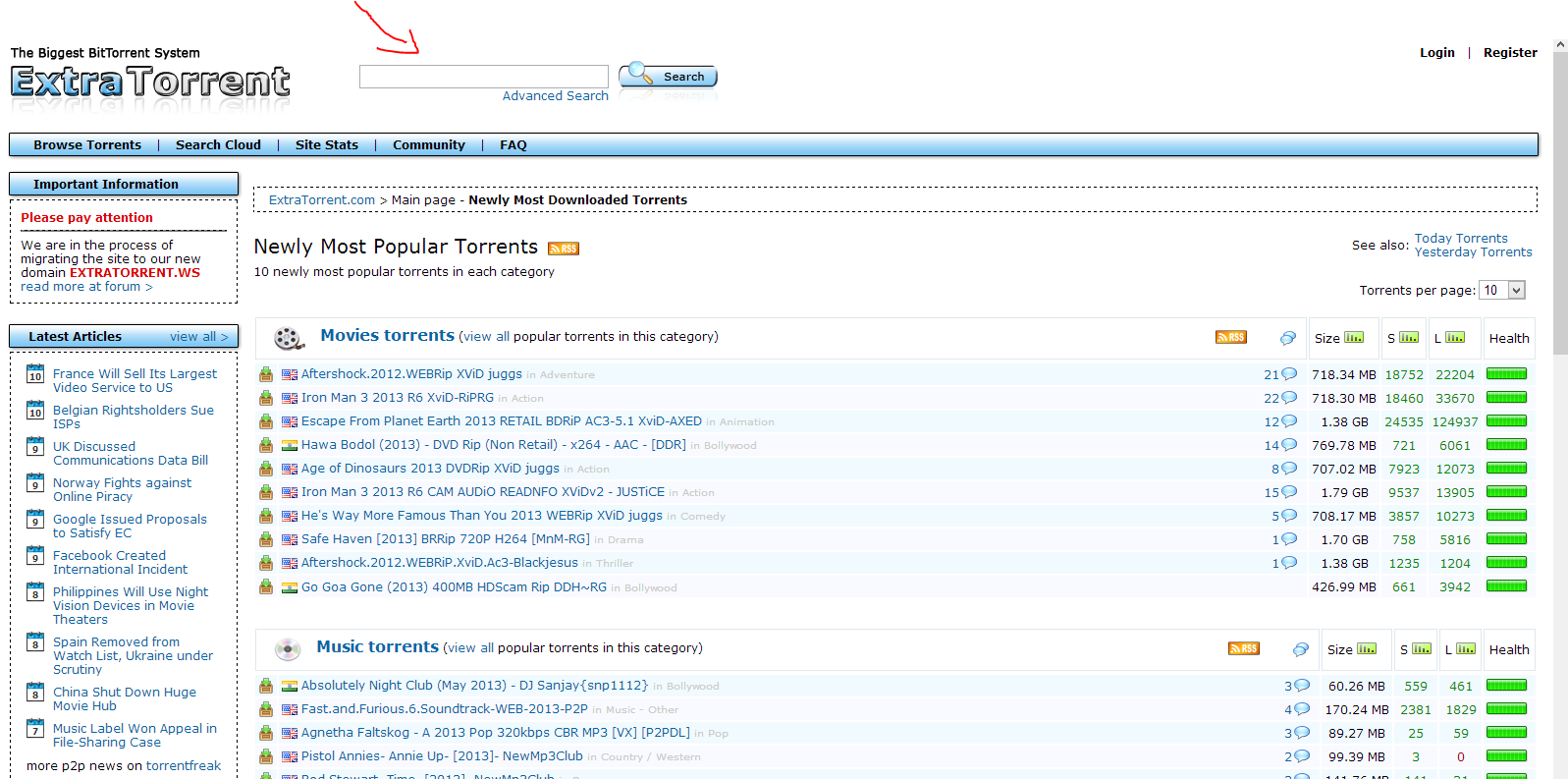Sort Movies by leechers L icon
The width and height of the screenshot is (1568, 779).
pos(1455,337)
